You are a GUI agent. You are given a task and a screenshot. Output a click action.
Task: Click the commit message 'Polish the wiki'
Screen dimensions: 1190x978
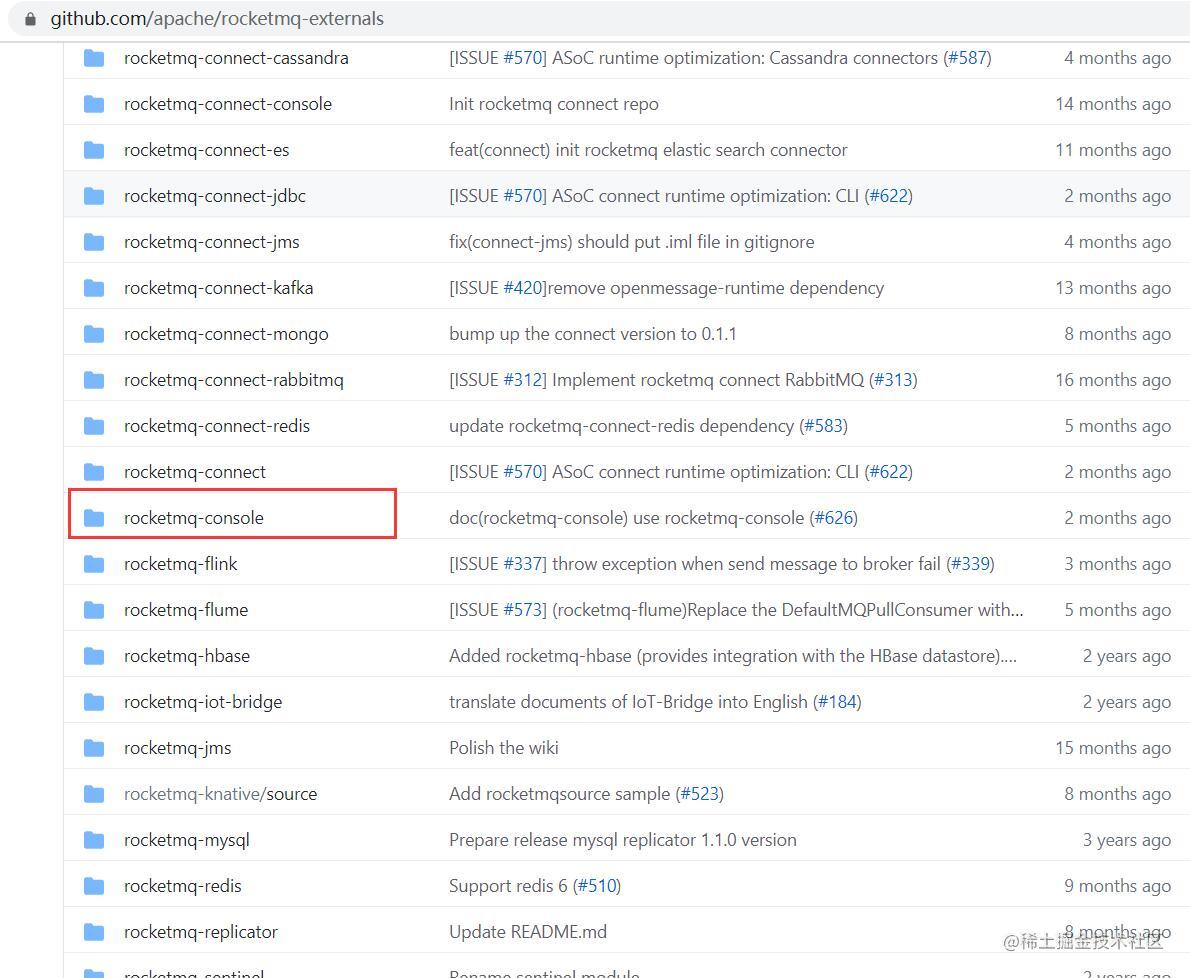coord(504,748)
